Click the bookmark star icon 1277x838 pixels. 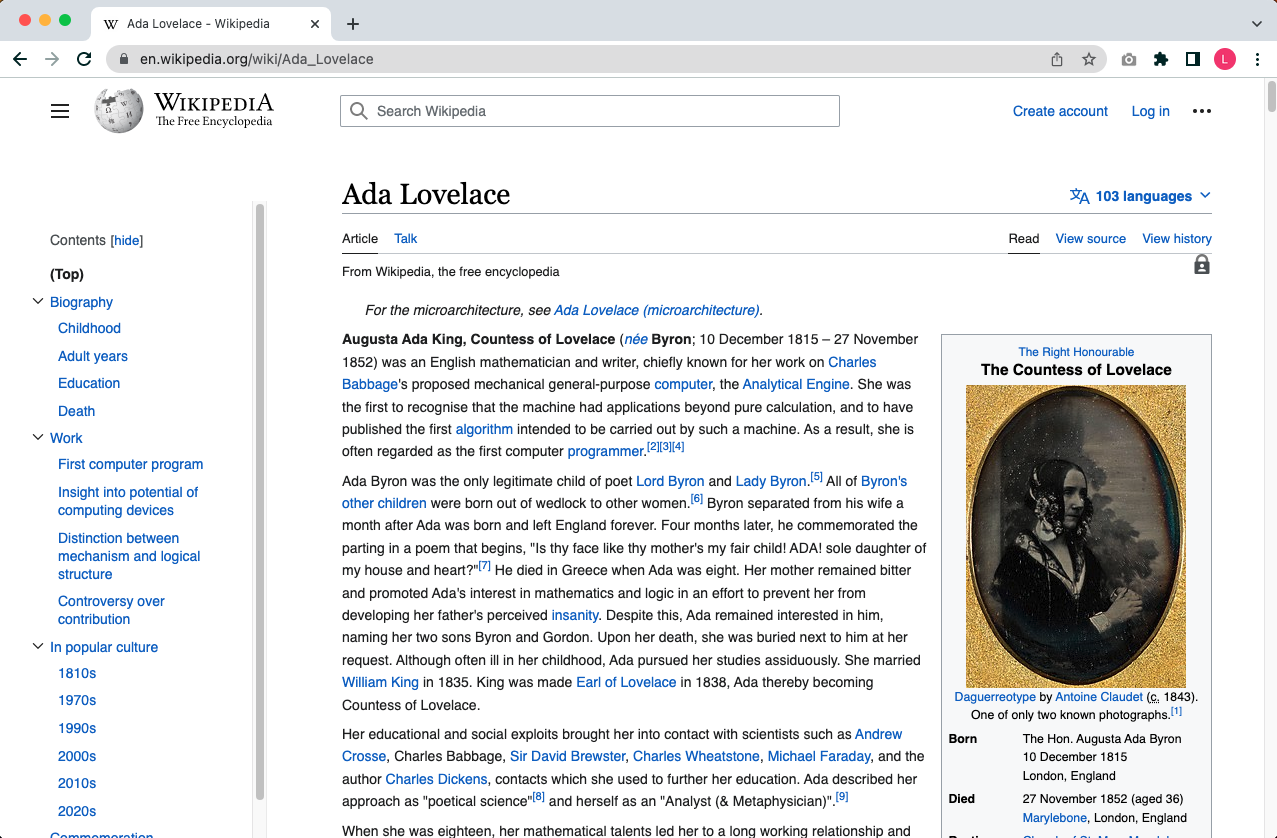click(x=1088, y=59)
